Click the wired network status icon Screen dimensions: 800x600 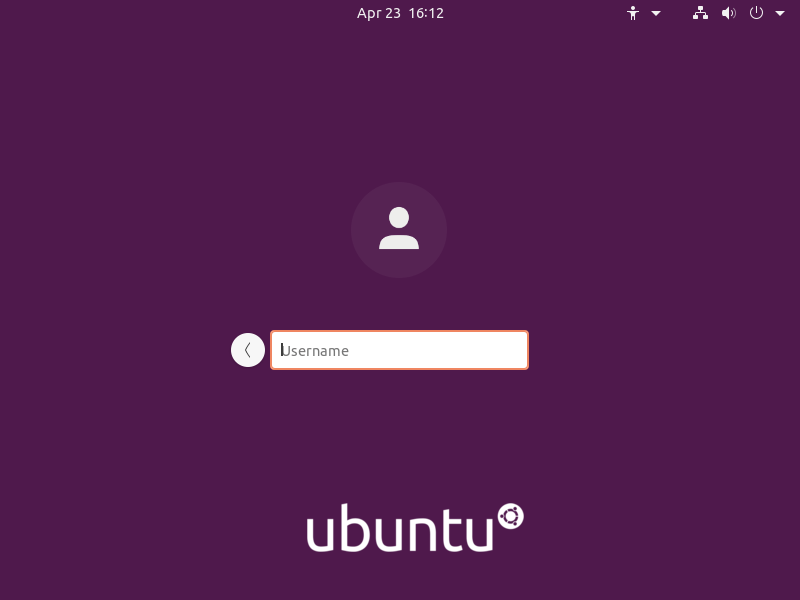click(700, 13)
